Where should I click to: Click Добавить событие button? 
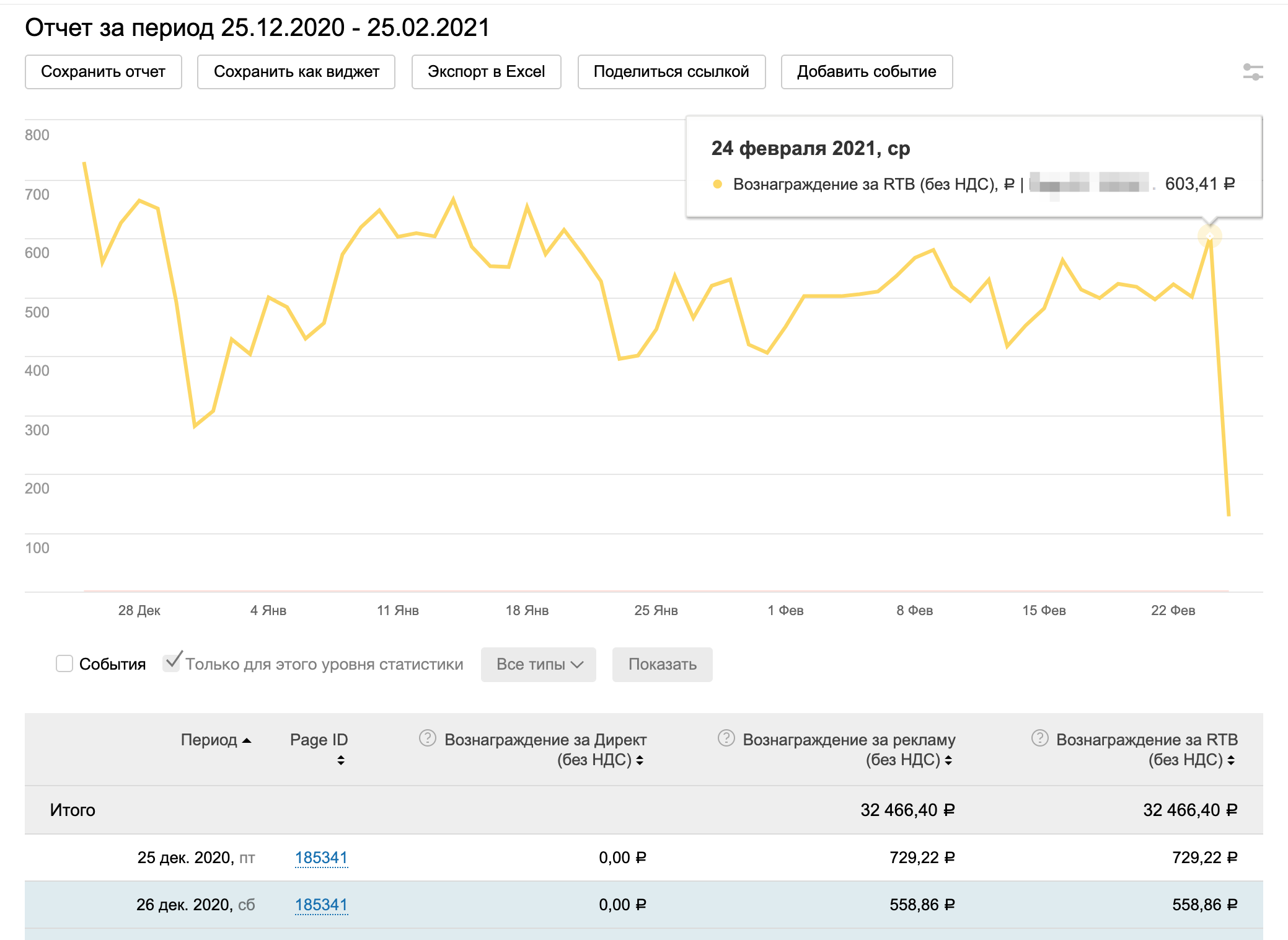(x=866, y=72)
